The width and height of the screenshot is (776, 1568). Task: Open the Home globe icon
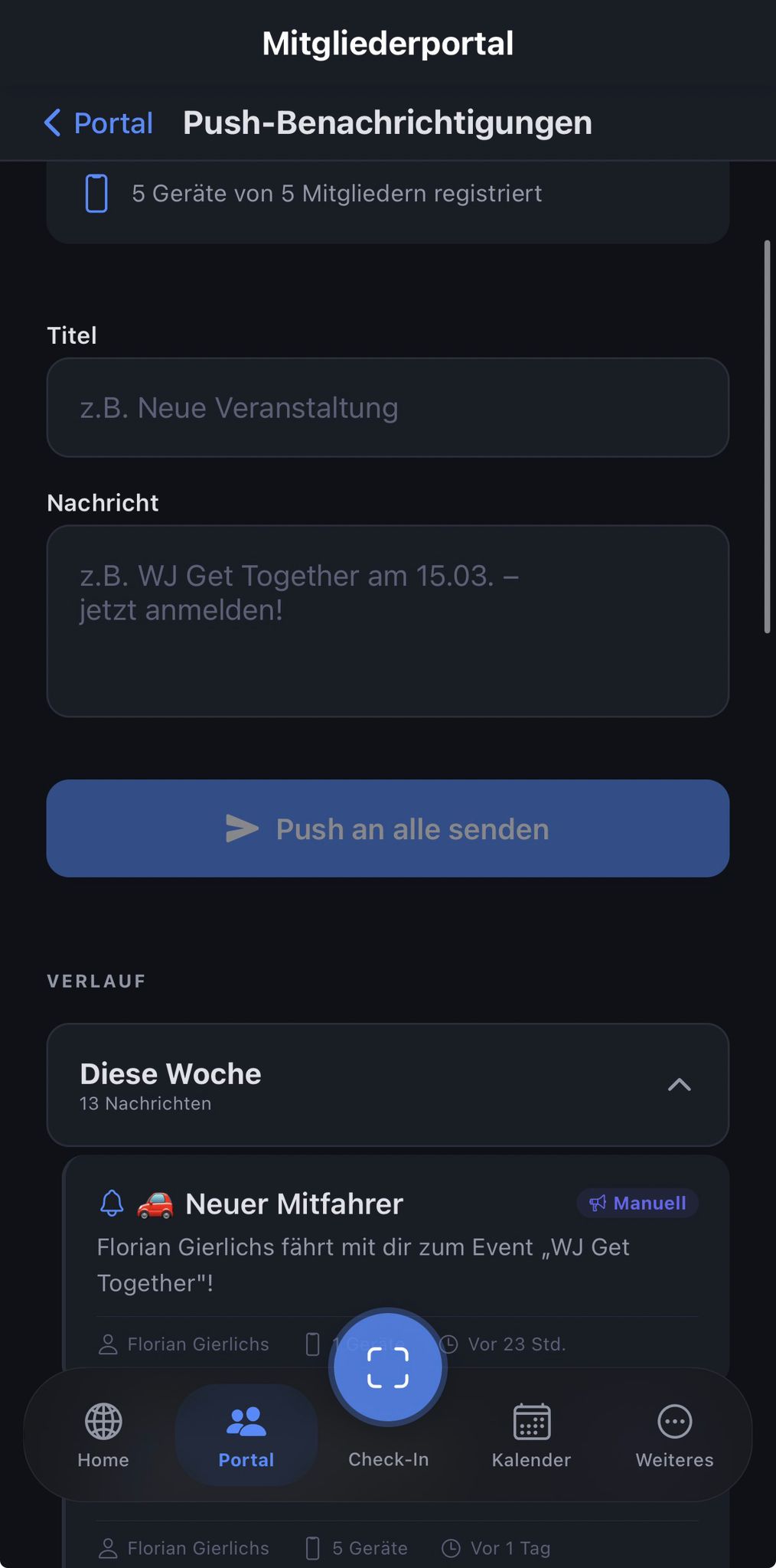coord(103,1422)
